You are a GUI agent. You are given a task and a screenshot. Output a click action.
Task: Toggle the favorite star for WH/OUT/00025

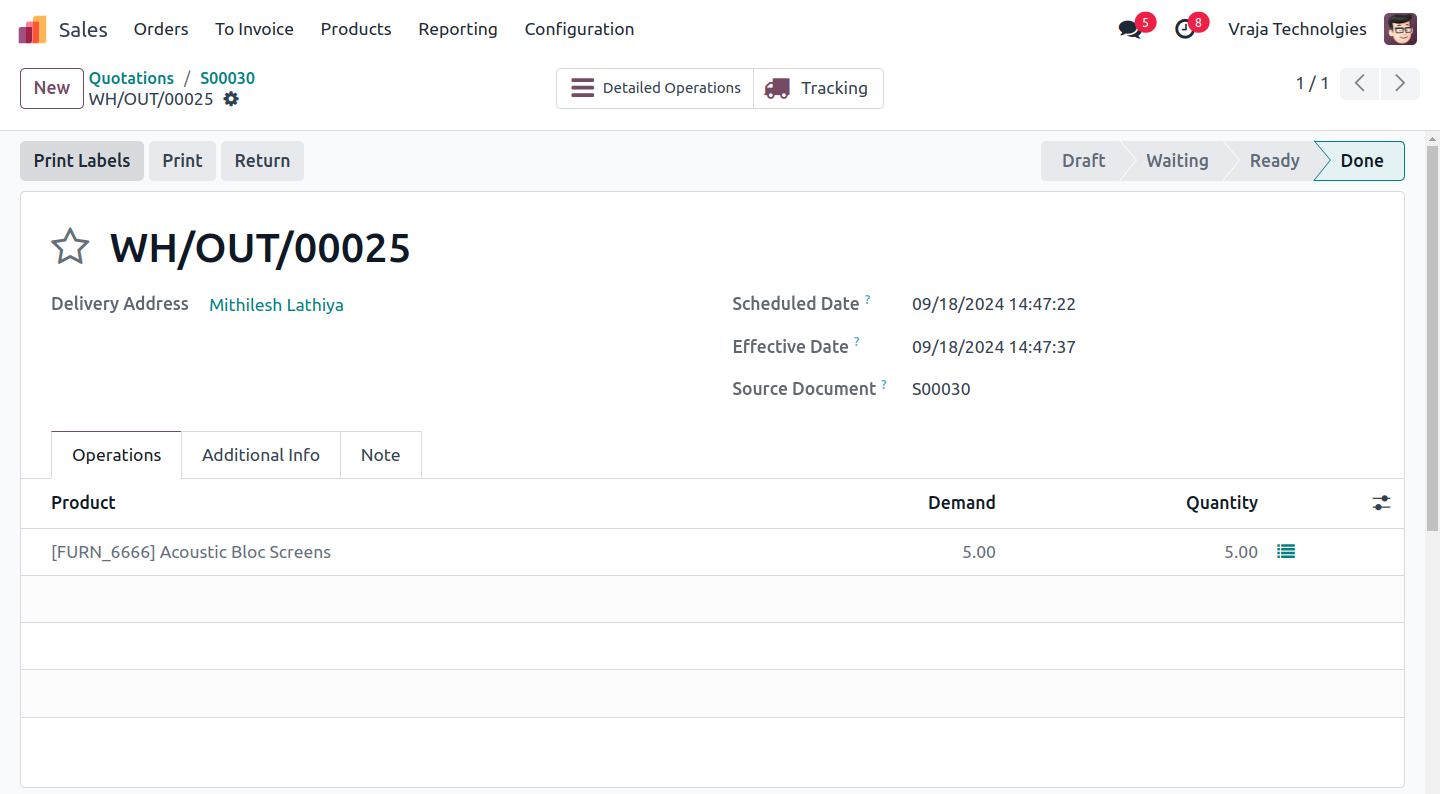tap(70, 247)
